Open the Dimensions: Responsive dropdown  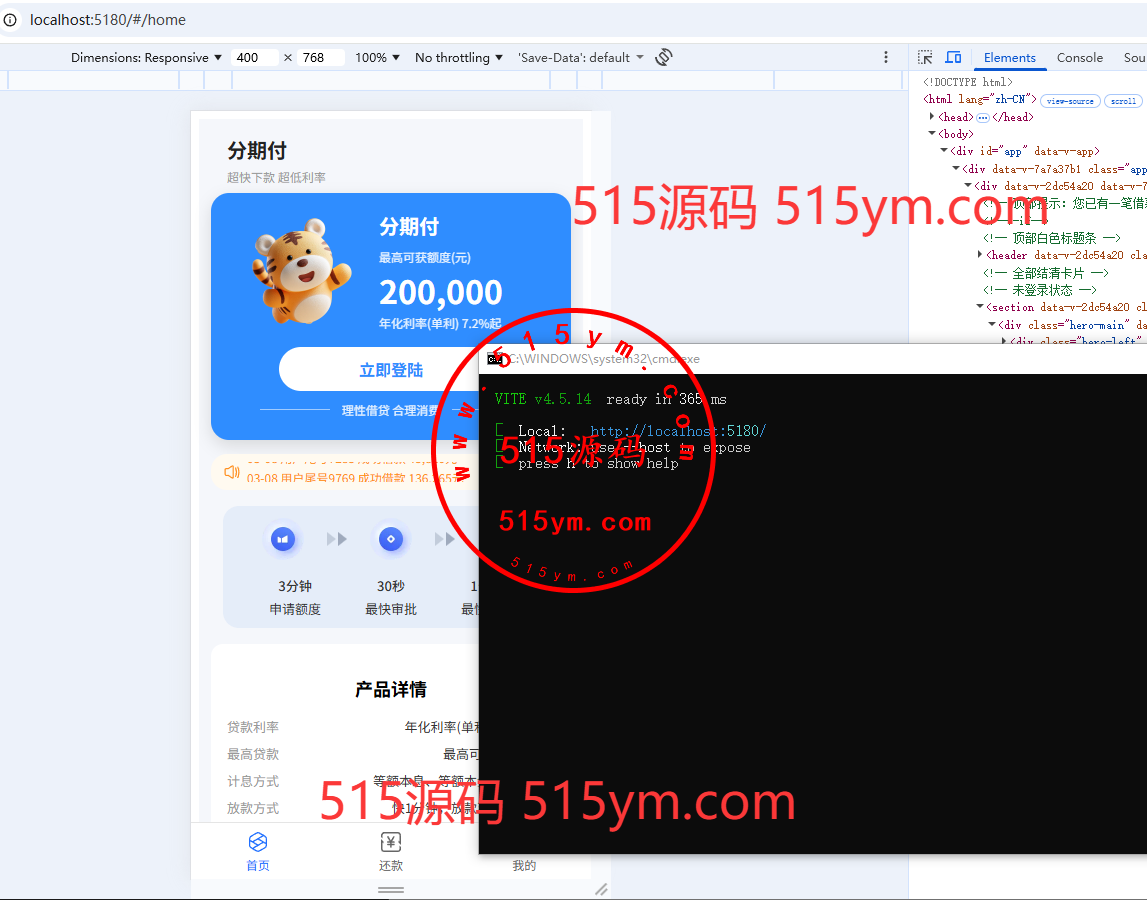(146, 57)
